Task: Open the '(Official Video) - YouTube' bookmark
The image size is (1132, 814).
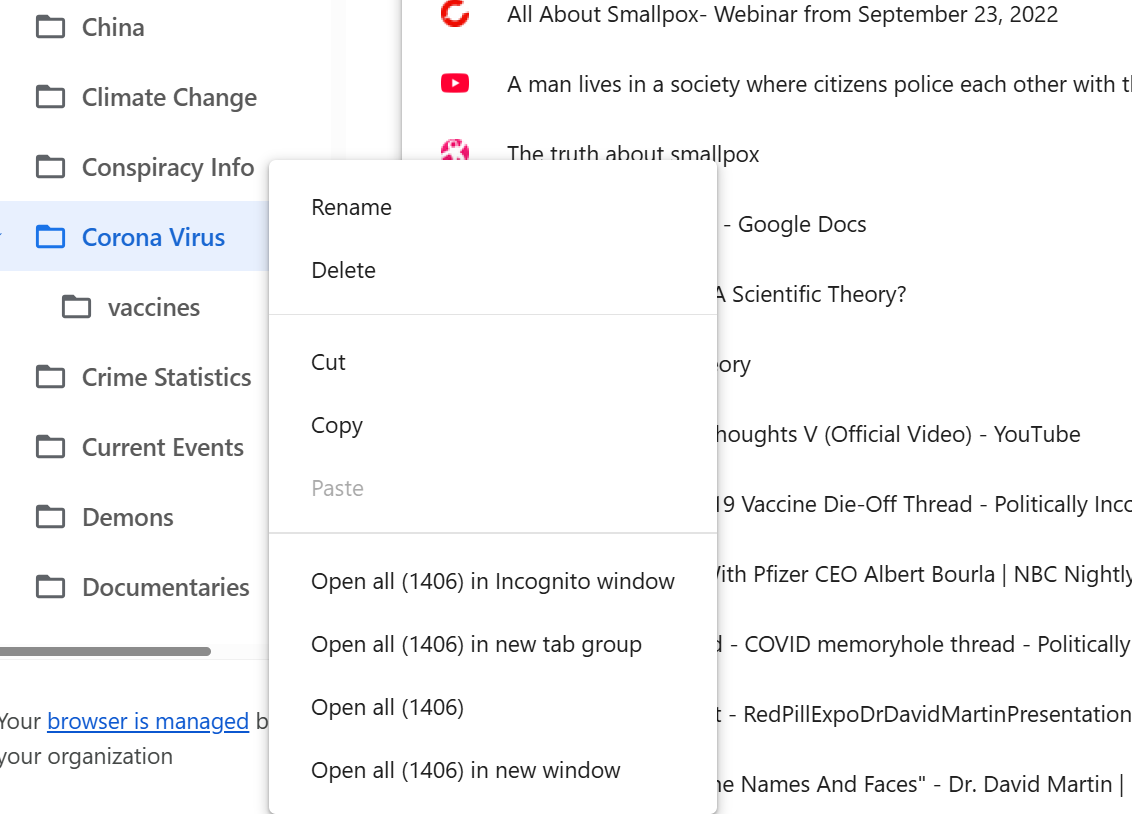Action: [899, 434]
